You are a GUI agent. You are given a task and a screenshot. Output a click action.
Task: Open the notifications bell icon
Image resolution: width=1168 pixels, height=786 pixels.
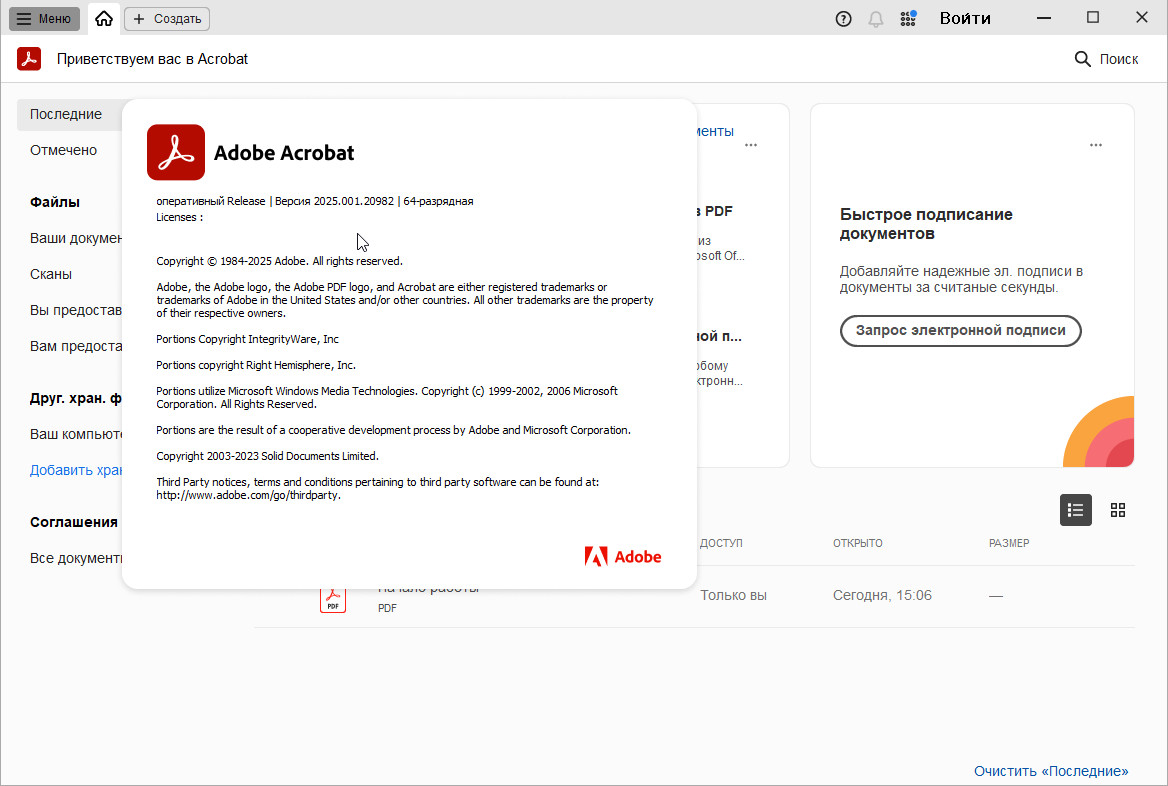tap(876, 19)
